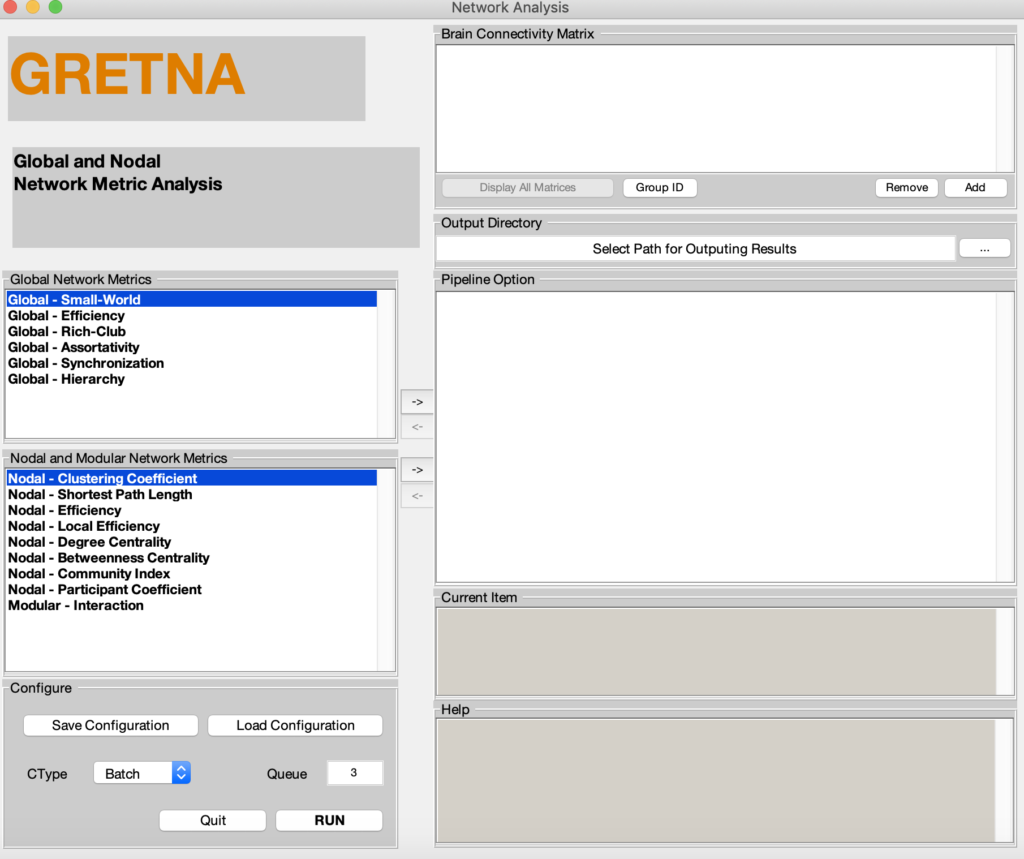Minimize the window with yellow button
Viewport: 1024px width, 859px height.
(x=33, y=7)
